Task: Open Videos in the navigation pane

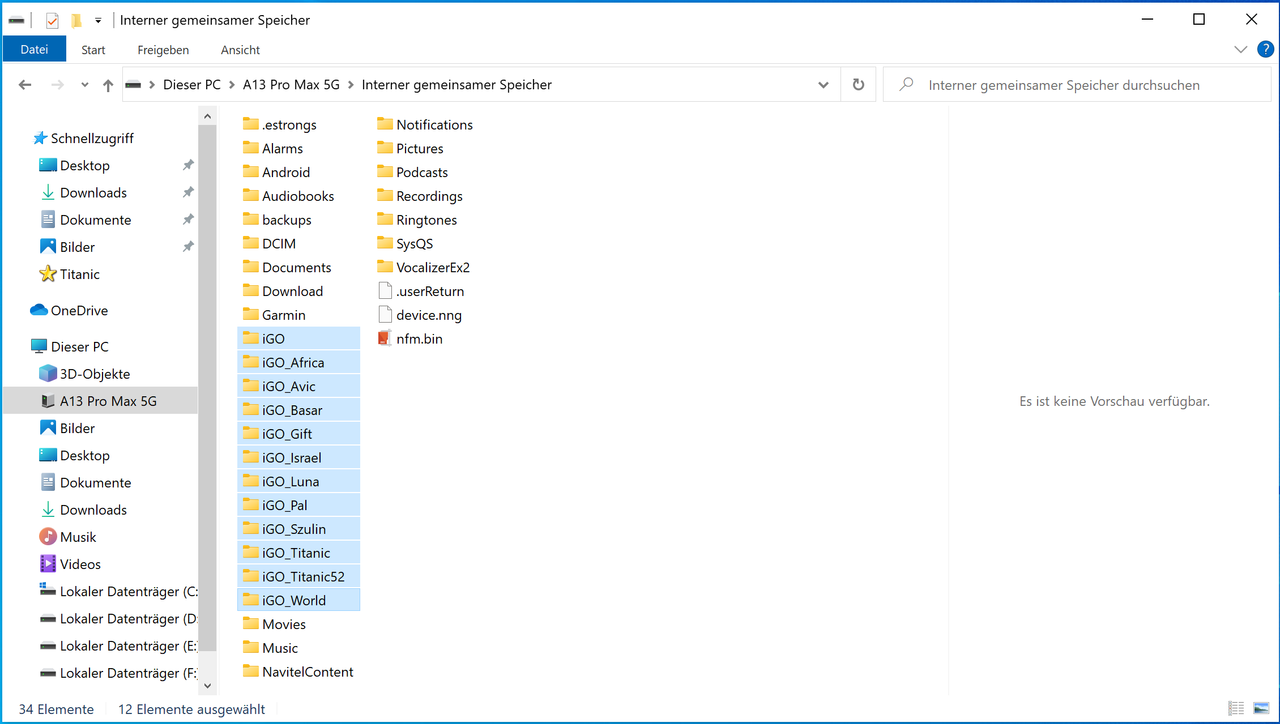Action: (80, 563)
